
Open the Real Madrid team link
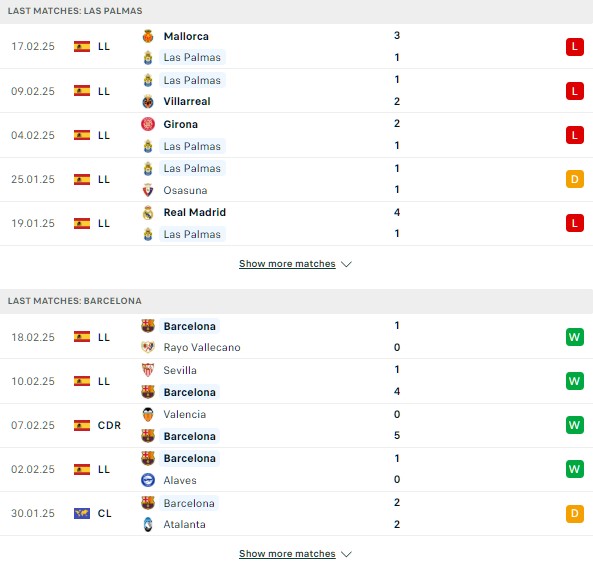194,213
